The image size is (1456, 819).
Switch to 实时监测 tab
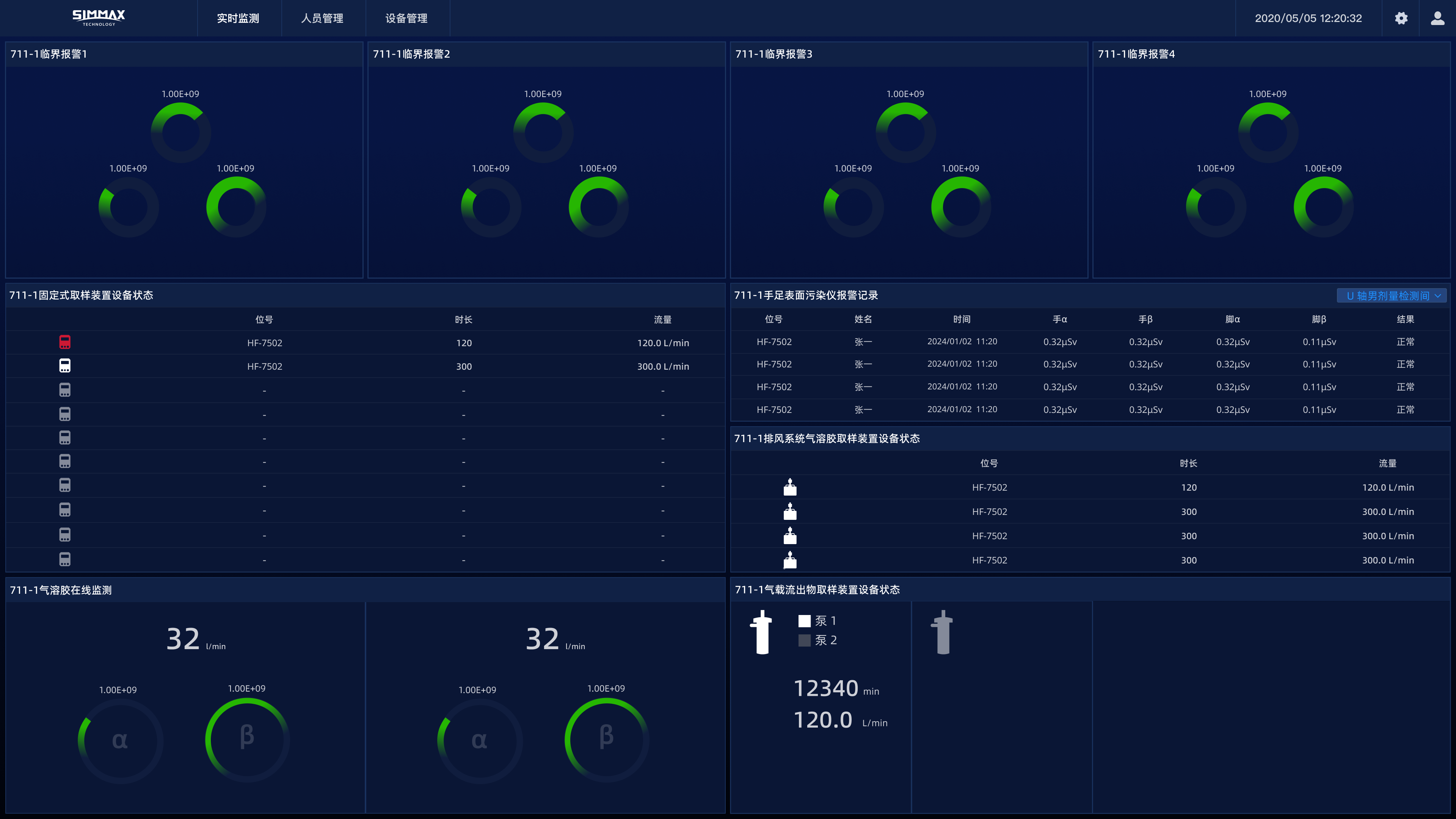(x=238, y=18)
